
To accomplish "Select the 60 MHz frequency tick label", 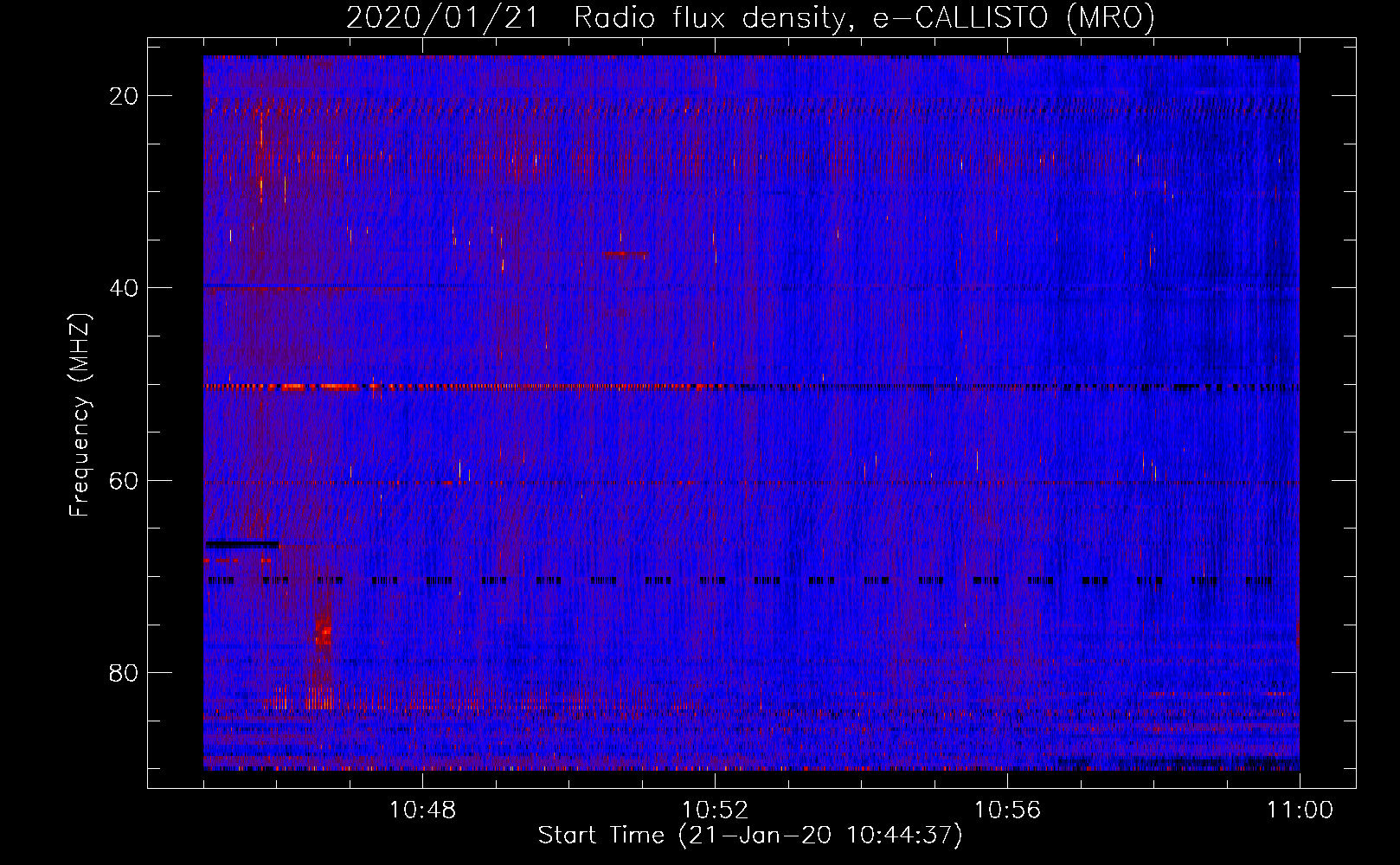I will [x=124, y=481].
